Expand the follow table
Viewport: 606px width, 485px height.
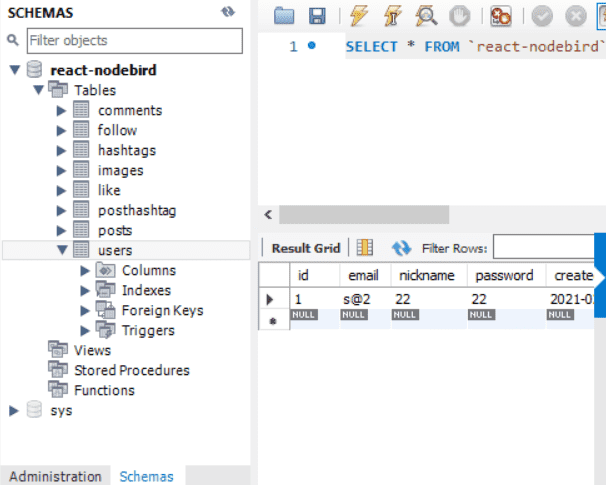[x=61, y=131]
